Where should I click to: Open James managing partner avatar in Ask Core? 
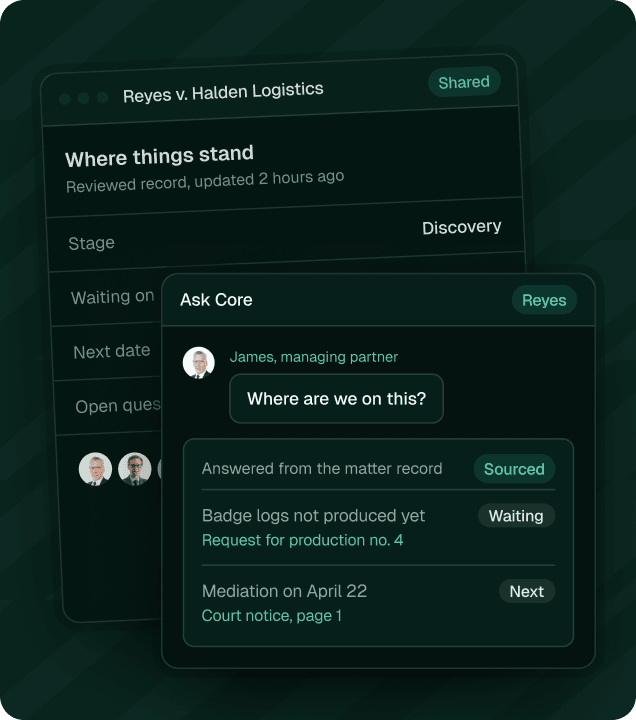(198, 362)
